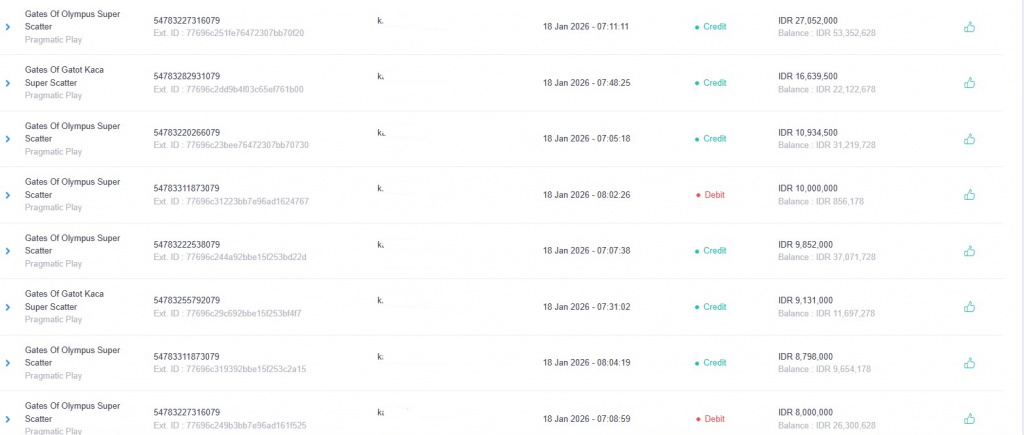Expand the transaction row at 07:07:38

8,251
